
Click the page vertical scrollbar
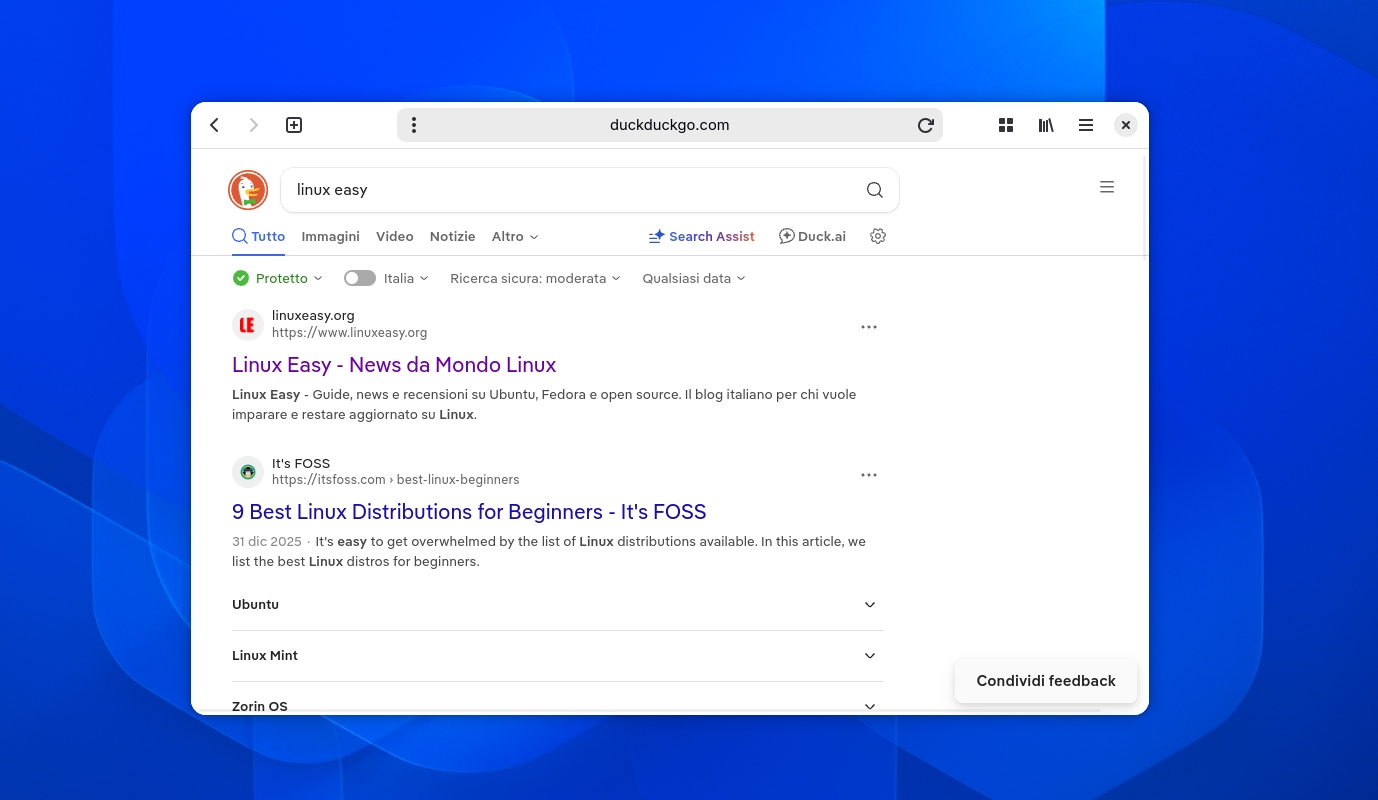1145,210
